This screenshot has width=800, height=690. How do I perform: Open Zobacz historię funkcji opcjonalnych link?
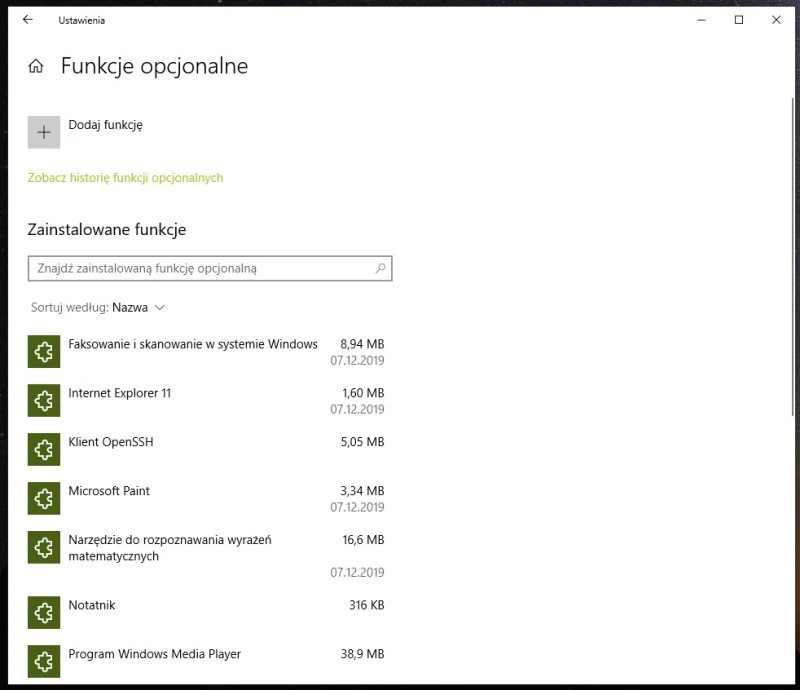125,178
